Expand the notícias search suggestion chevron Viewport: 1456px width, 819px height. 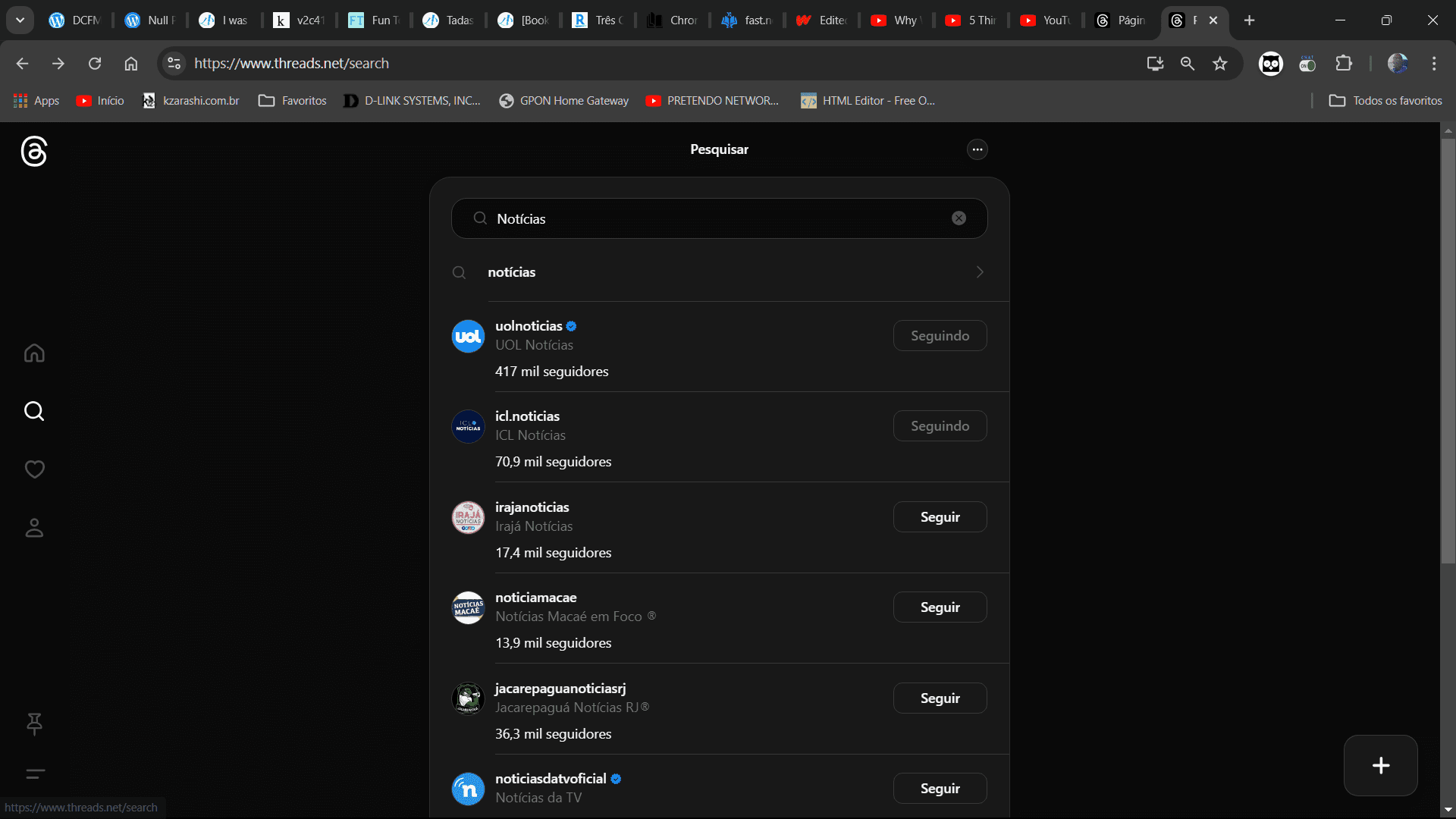tap(980, 272)
